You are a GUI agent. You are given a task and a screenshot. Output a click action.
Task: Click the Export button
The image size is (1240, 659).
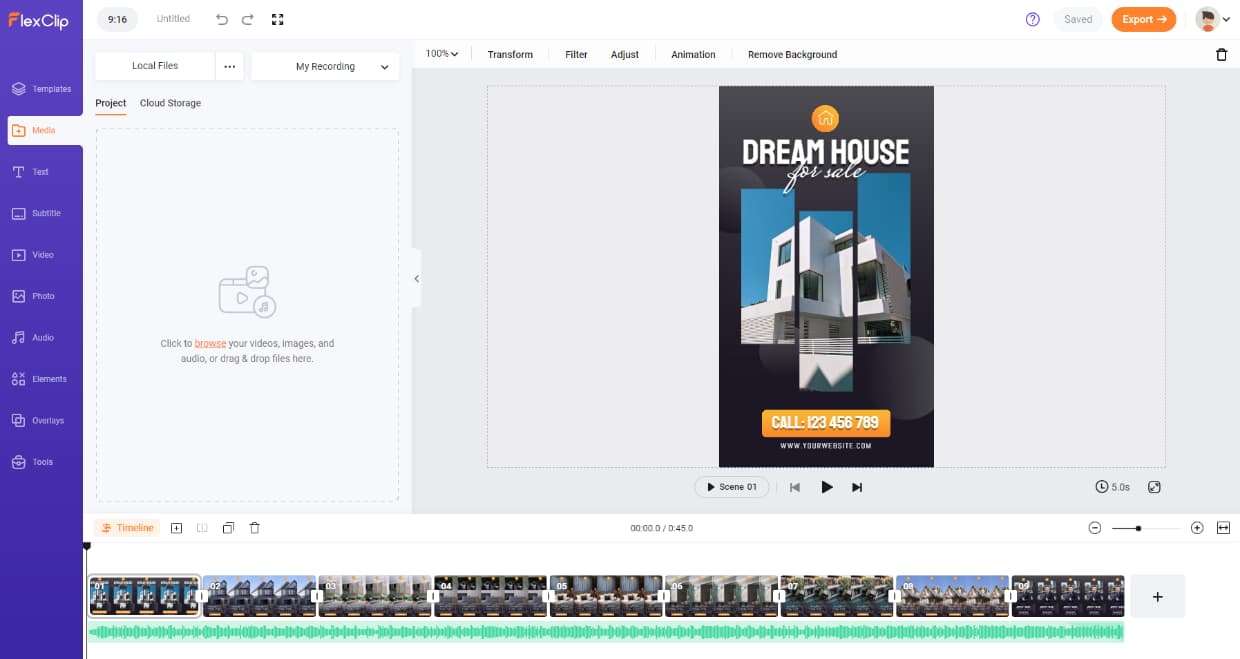[1144, 19]
